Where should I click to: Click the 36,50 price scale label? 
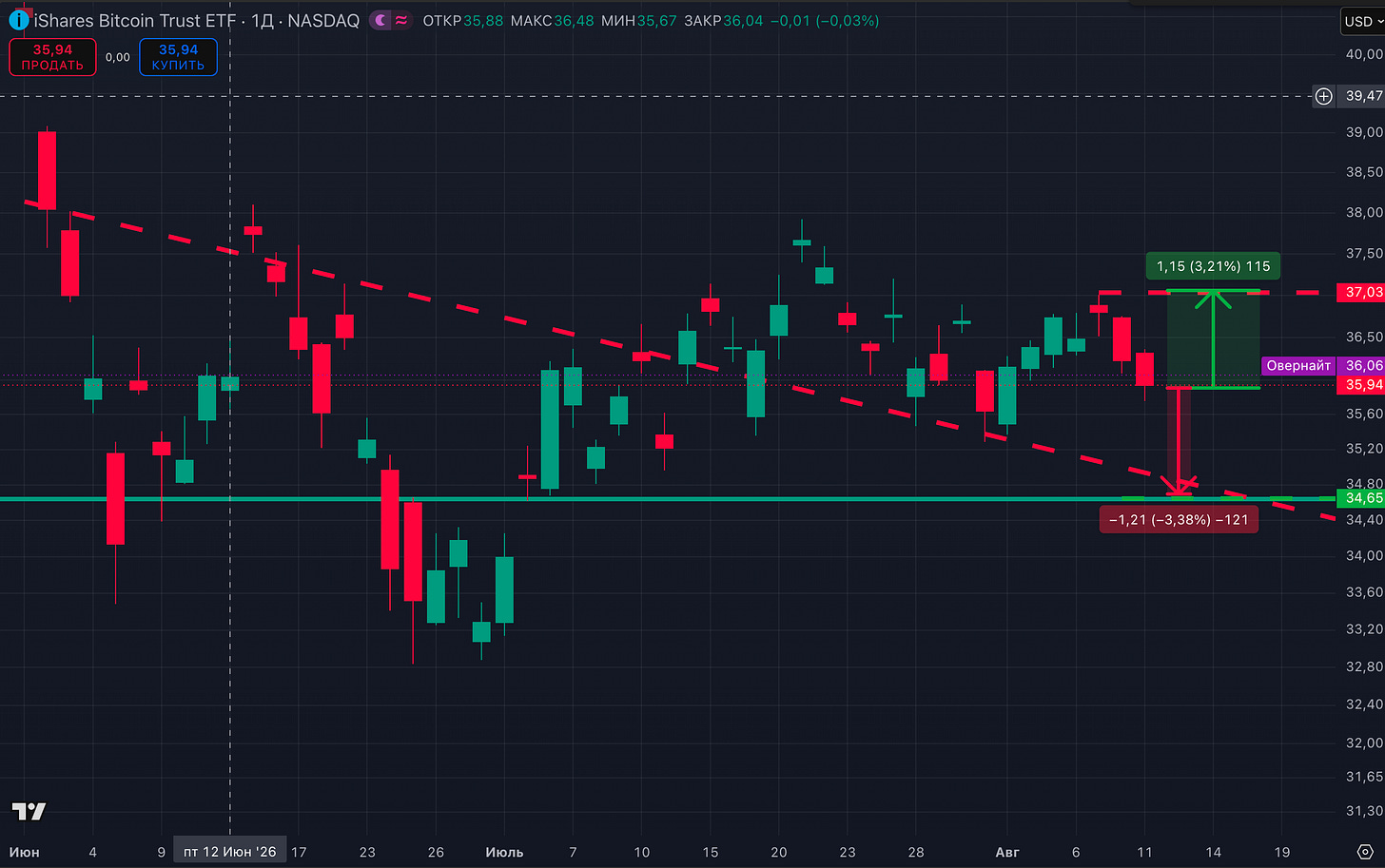tap(1364, 337)
